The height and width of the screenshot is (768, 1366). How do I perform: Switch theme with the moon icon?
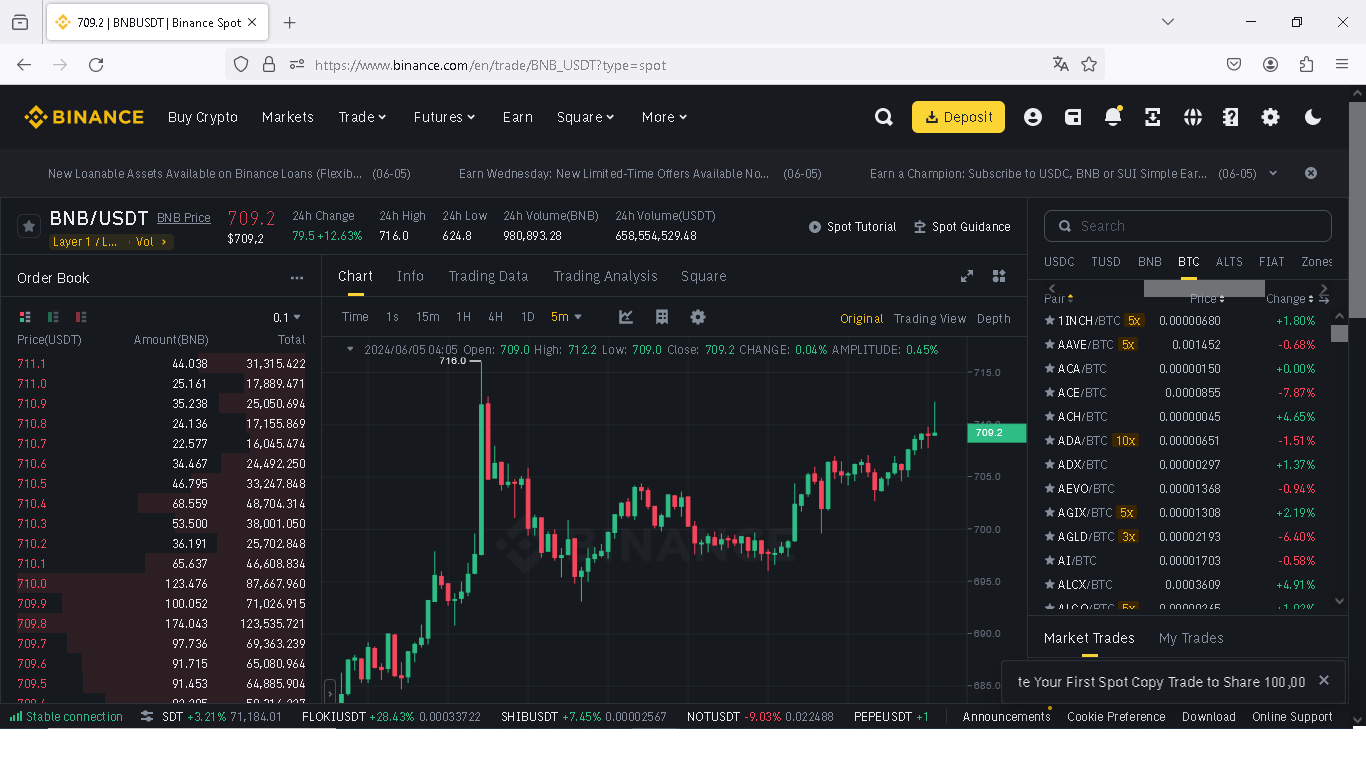pyautogui.click(x=1313, y=117)
